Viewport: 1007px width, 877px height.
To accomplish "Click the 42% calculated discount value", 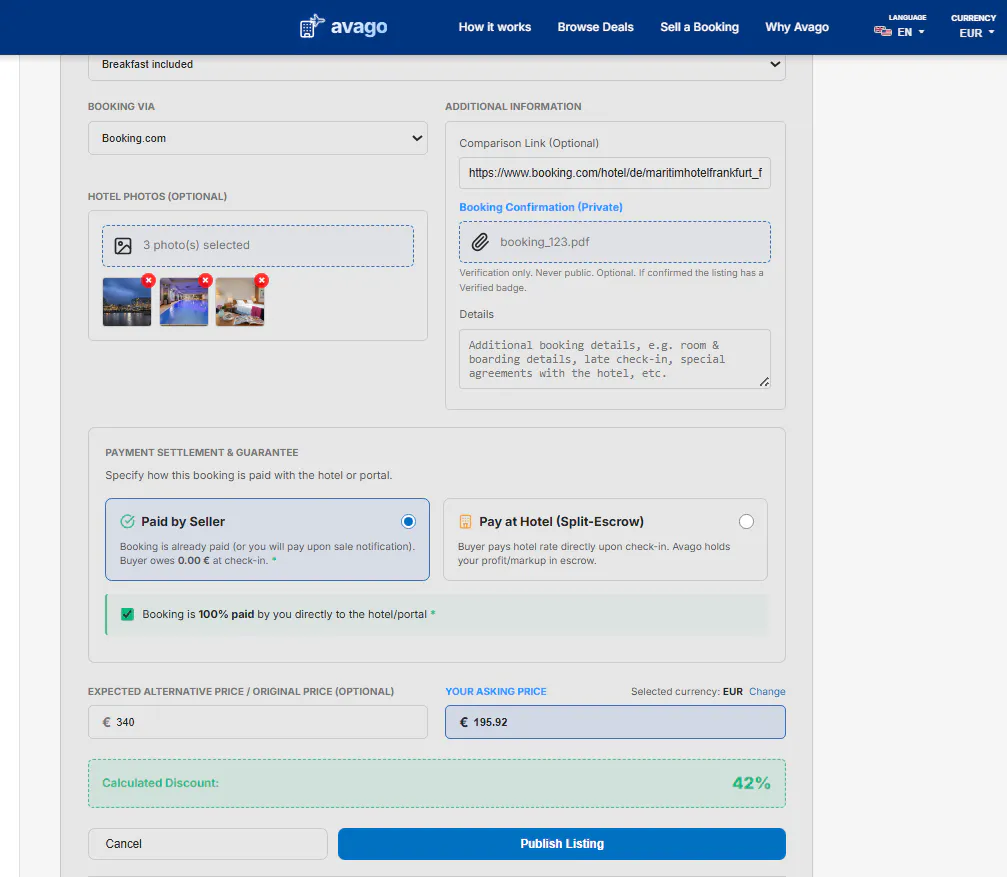I will coord(751,783).
